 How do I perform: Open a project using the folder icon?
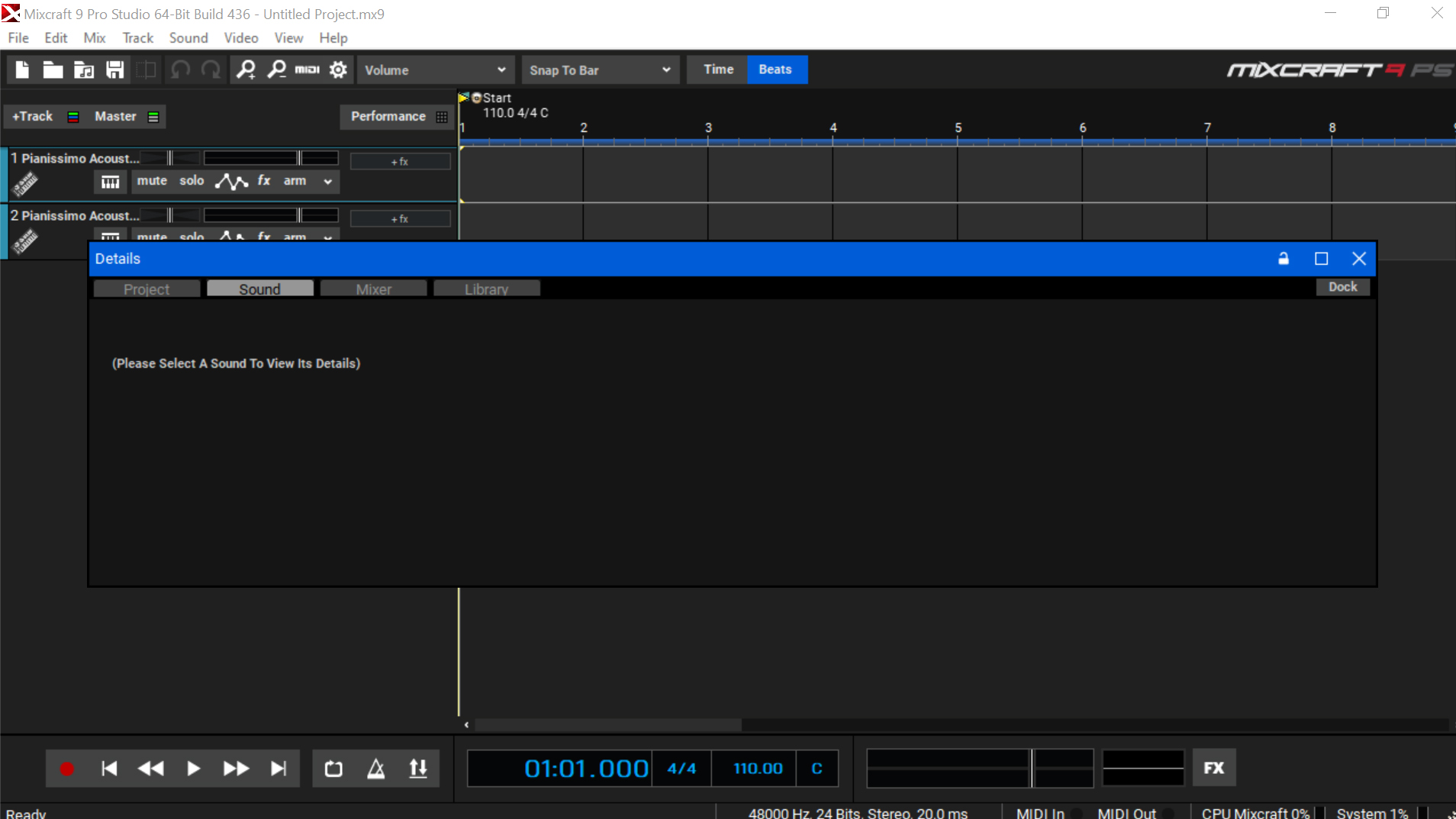(x=53, y=70)
